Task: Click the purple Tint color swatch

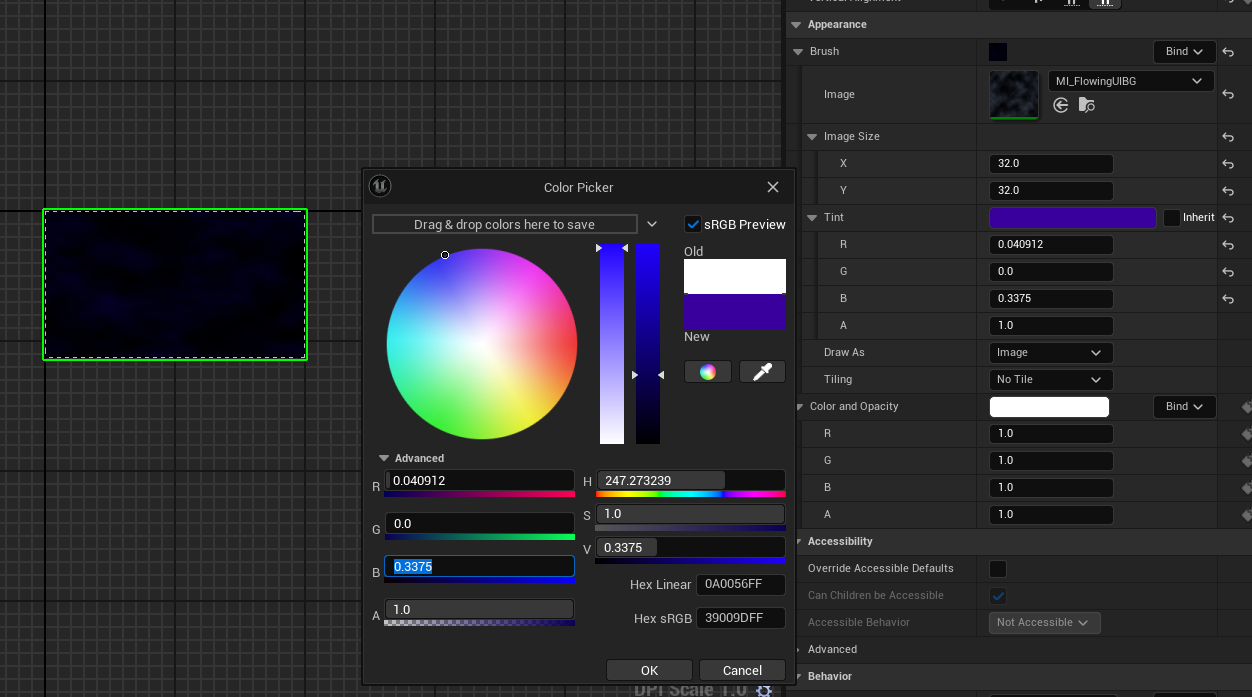Action: tap(1072, 218)
